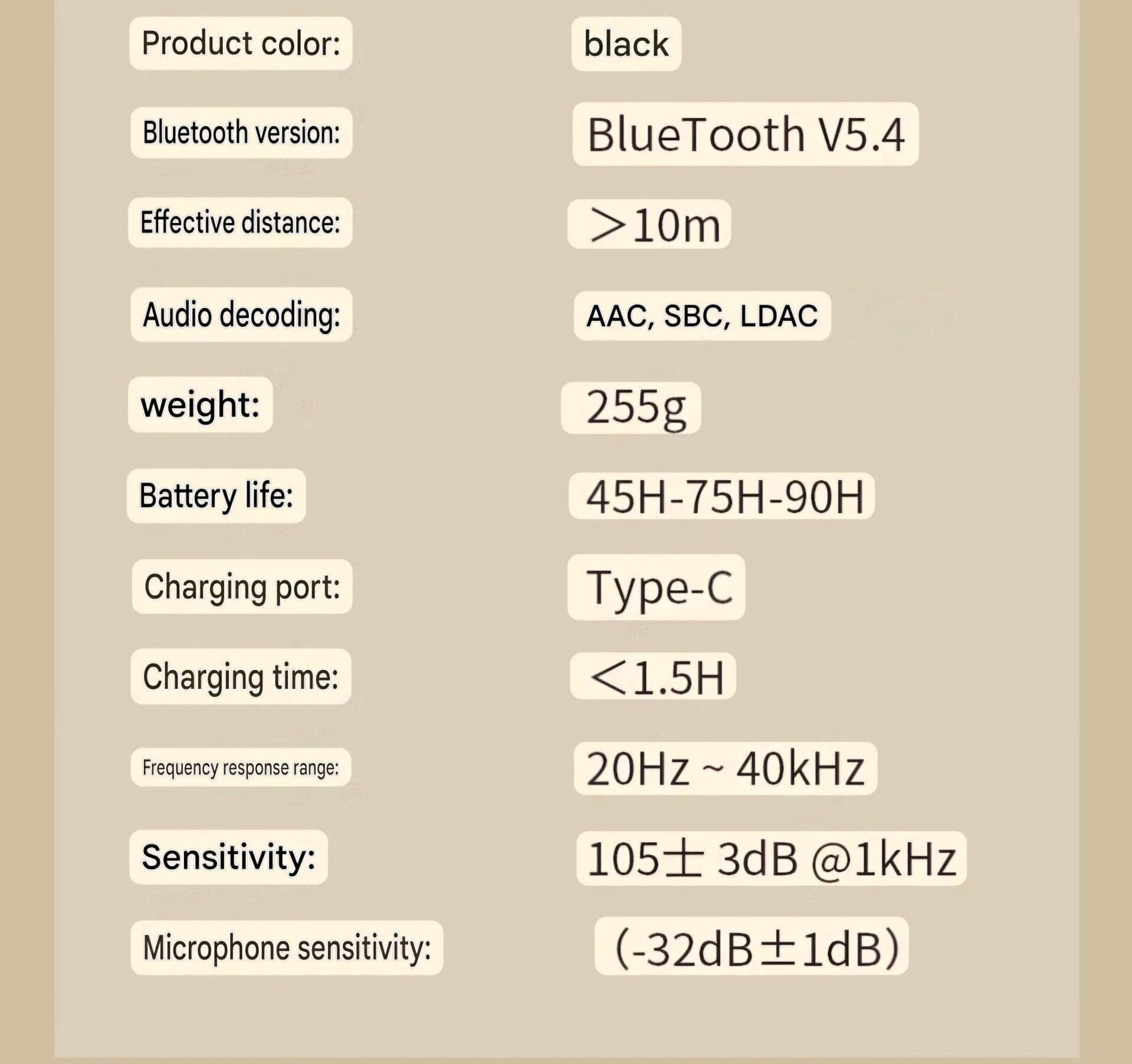
Task: Select the ">10m" distance value
Action: (x=649, y=225)
